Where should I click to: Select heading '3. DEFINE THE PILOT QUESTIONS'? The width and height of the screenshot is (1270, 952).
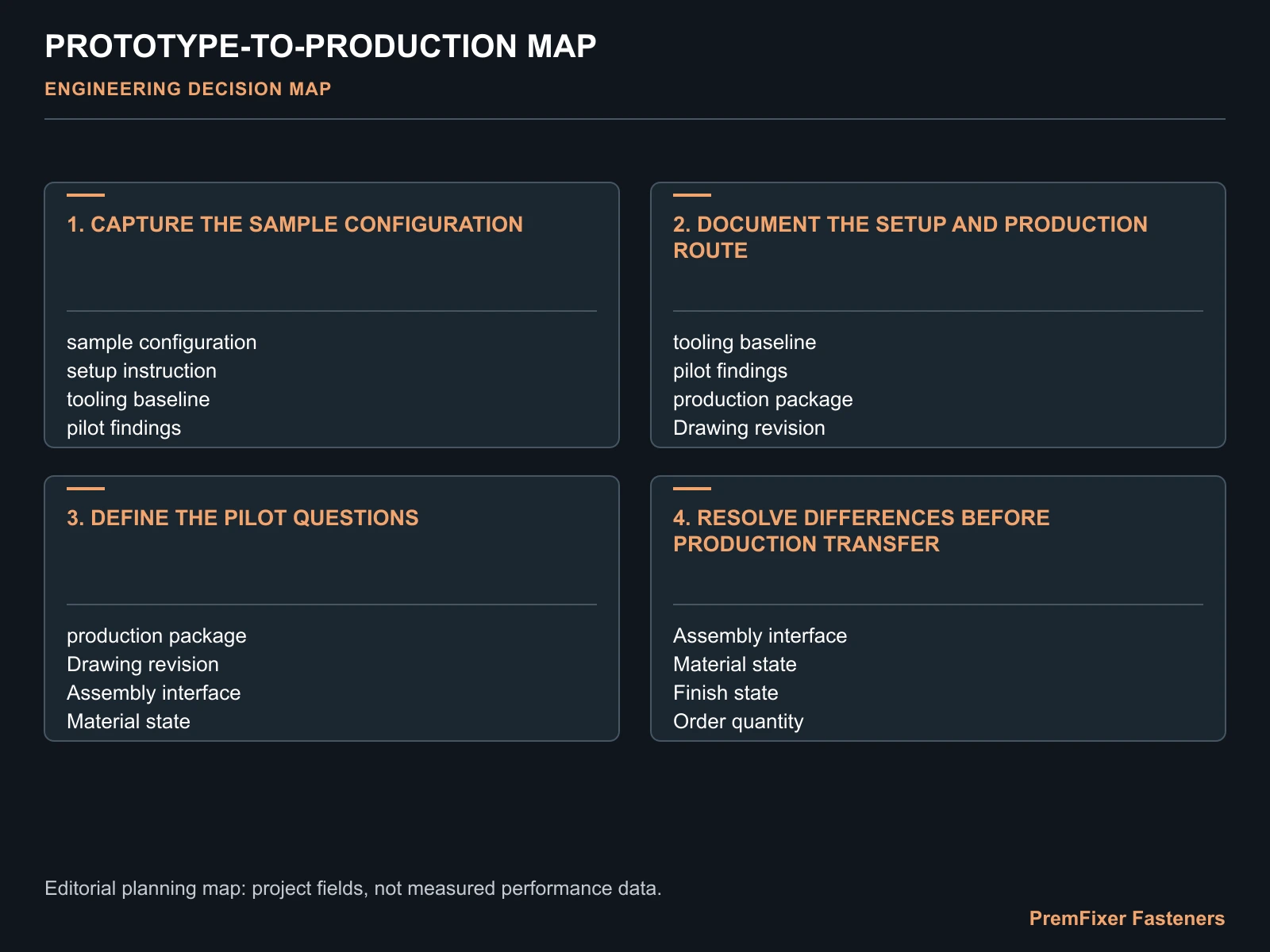pyautogui.click(x=243, y=518)
